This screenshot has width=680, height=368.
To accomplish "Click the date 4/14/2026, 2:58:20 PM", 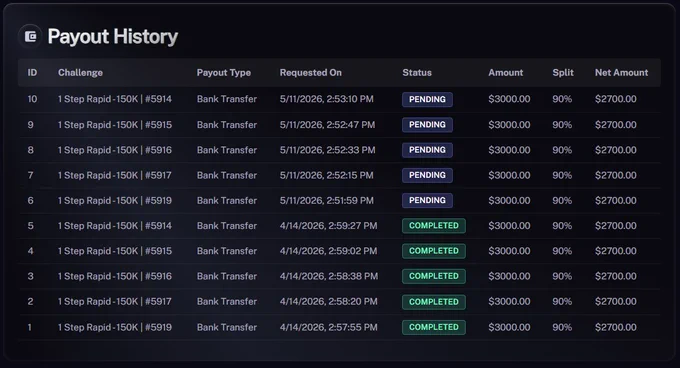I will 328,302.
